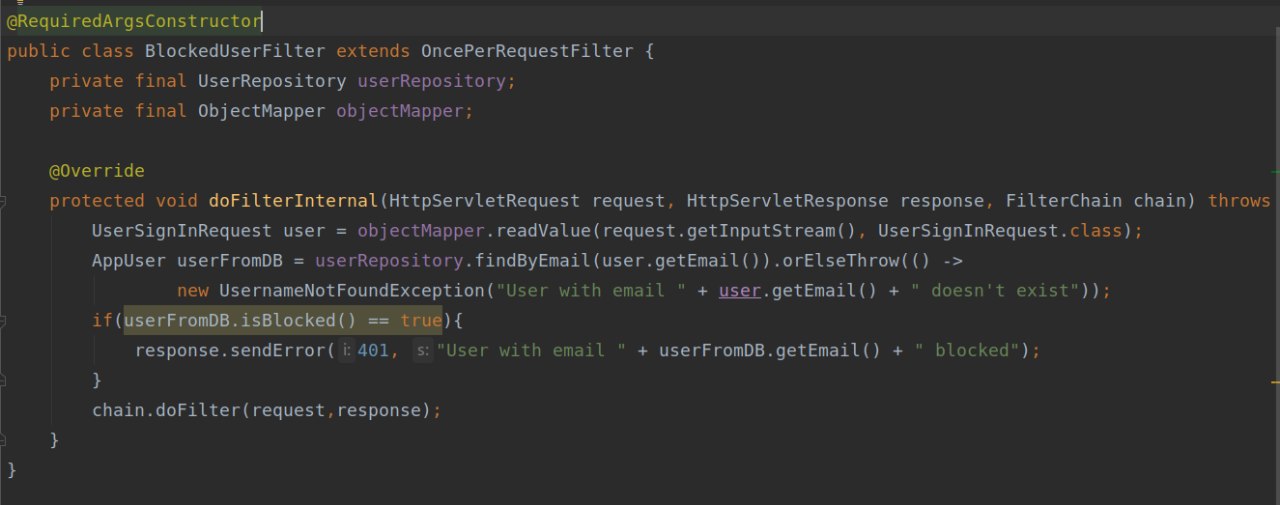This screenshot has height=505, width=1280.
Task: Click the AppUser type name
Action: 129,261
